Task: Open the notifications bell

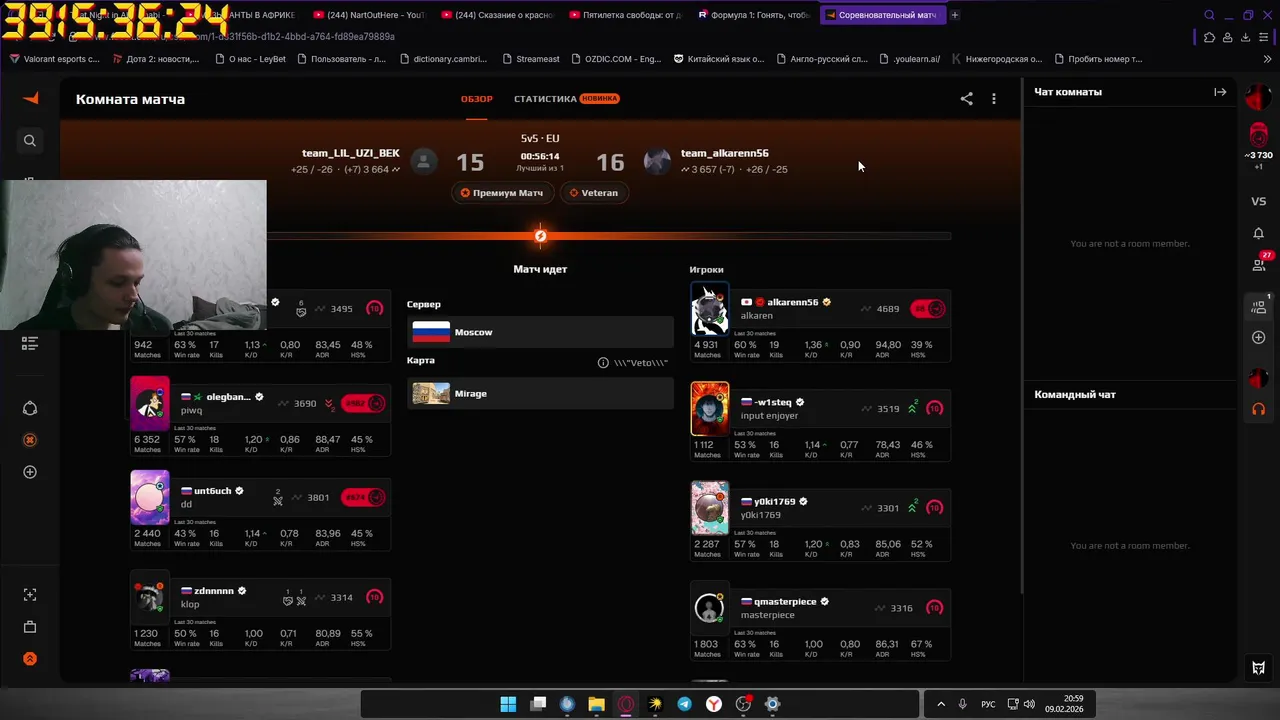Action: click(1258, 233)
